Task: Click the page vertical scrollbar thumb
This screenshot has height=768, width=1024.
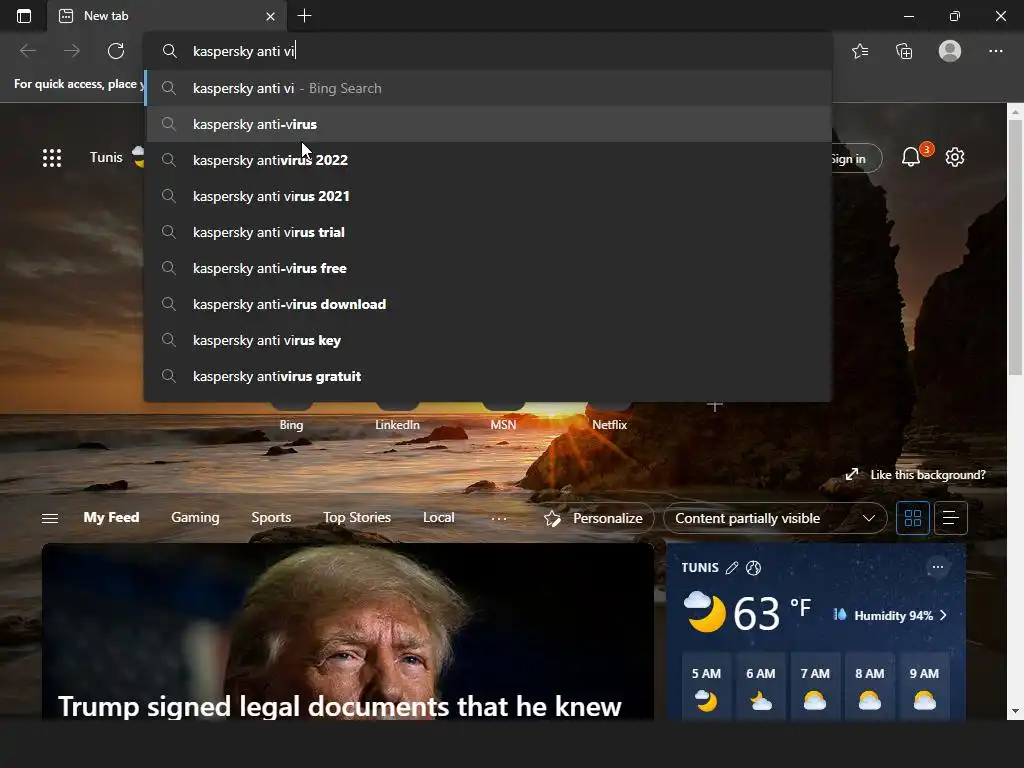Action: pyautogui.click(x=1015, y=248)
